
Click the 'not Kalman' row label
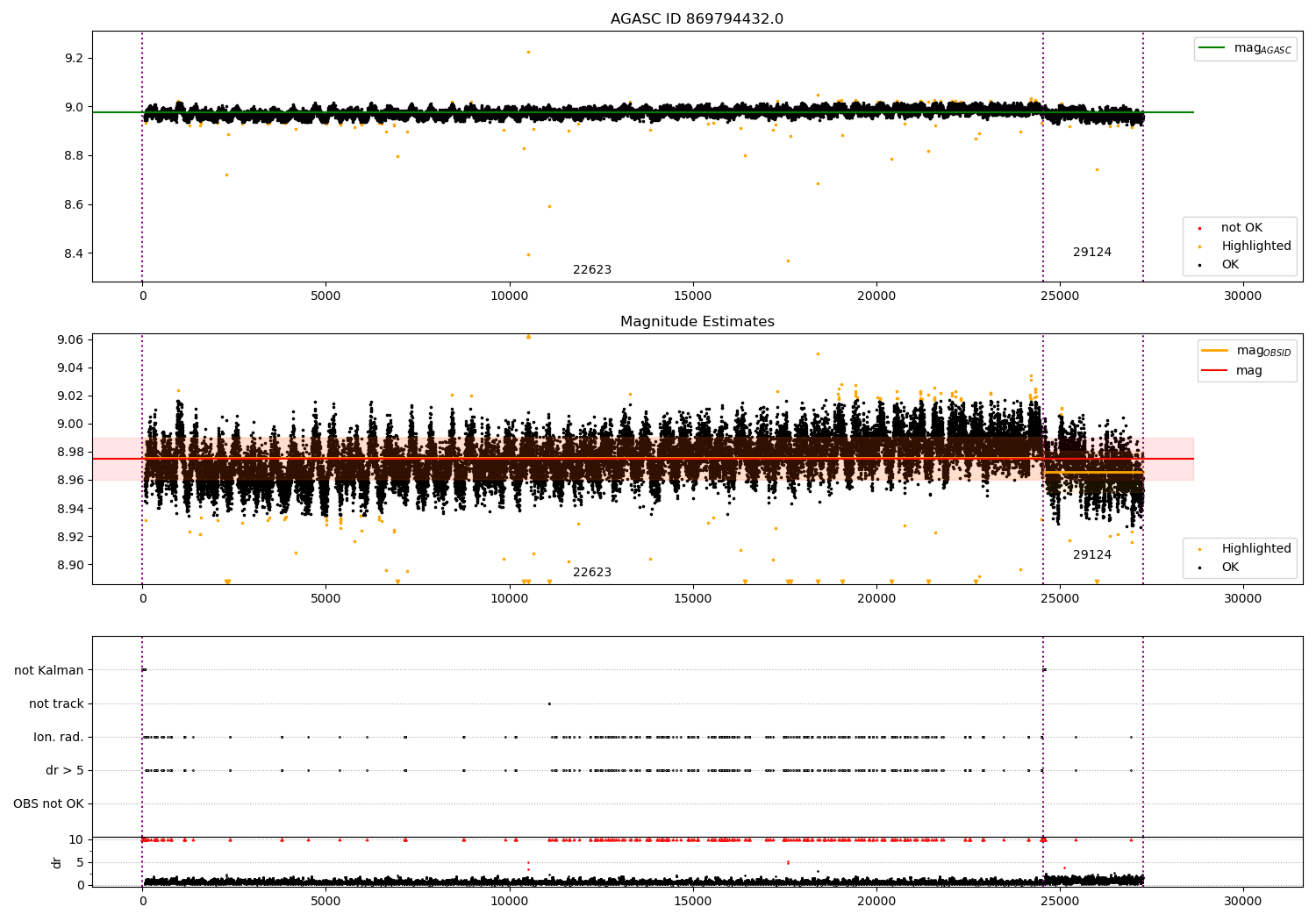coord(49,670)
